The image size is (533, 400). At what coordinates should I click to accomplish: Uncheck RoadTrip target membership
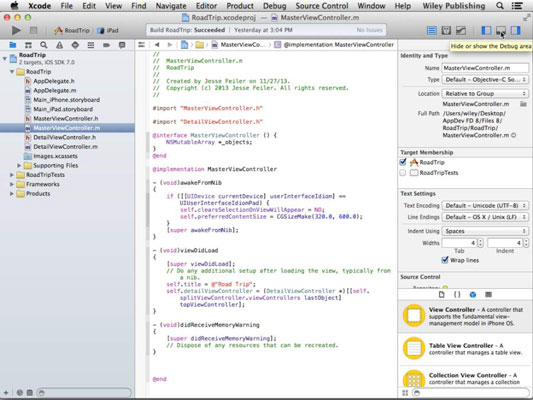pos(403,162)
